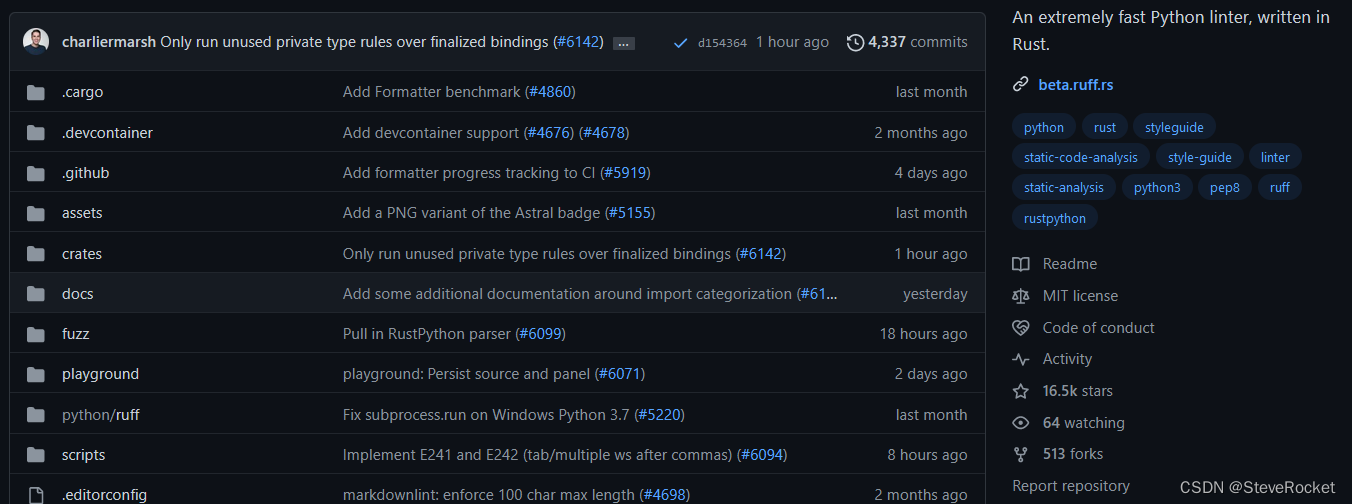Image resolution: width=1352 pixels, height=504 pixels.
Task: Click the eye icon beside 64 watching
Action: pos(1020,423)
